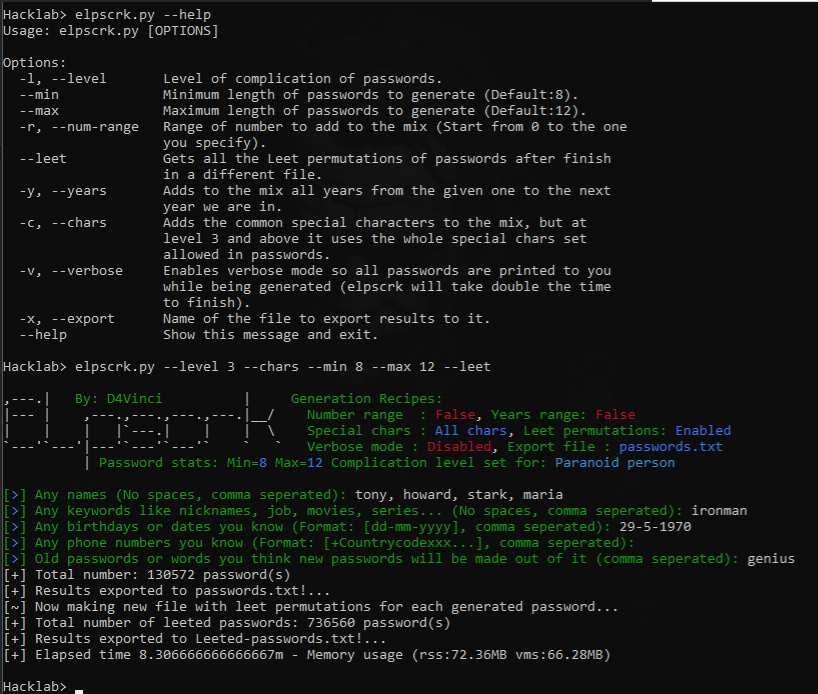Click the final 'Hacklab>' prompt cursor
The image size is (818, 694).
(x=79, y=690)
